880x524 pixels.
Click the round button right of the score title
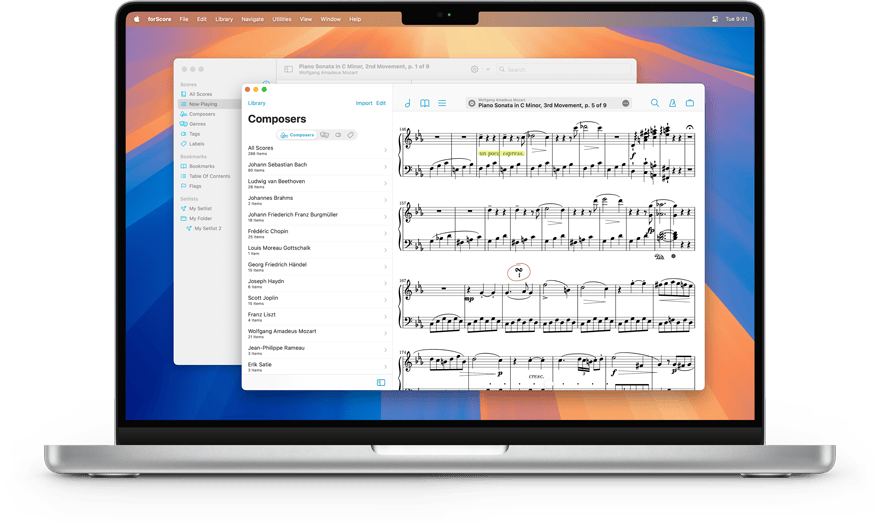[625, 103]
